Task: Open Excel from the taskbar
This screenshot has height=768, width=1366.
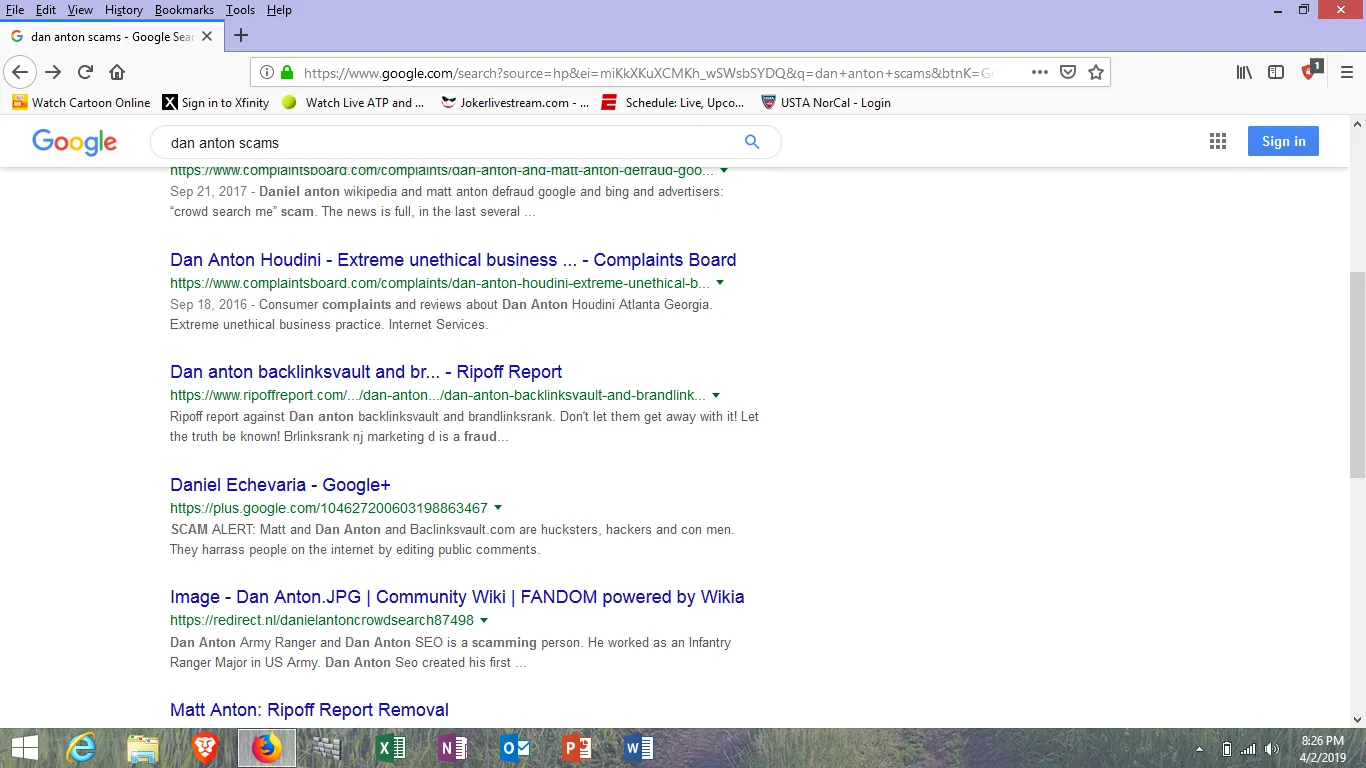Action: tap(391, 748)
